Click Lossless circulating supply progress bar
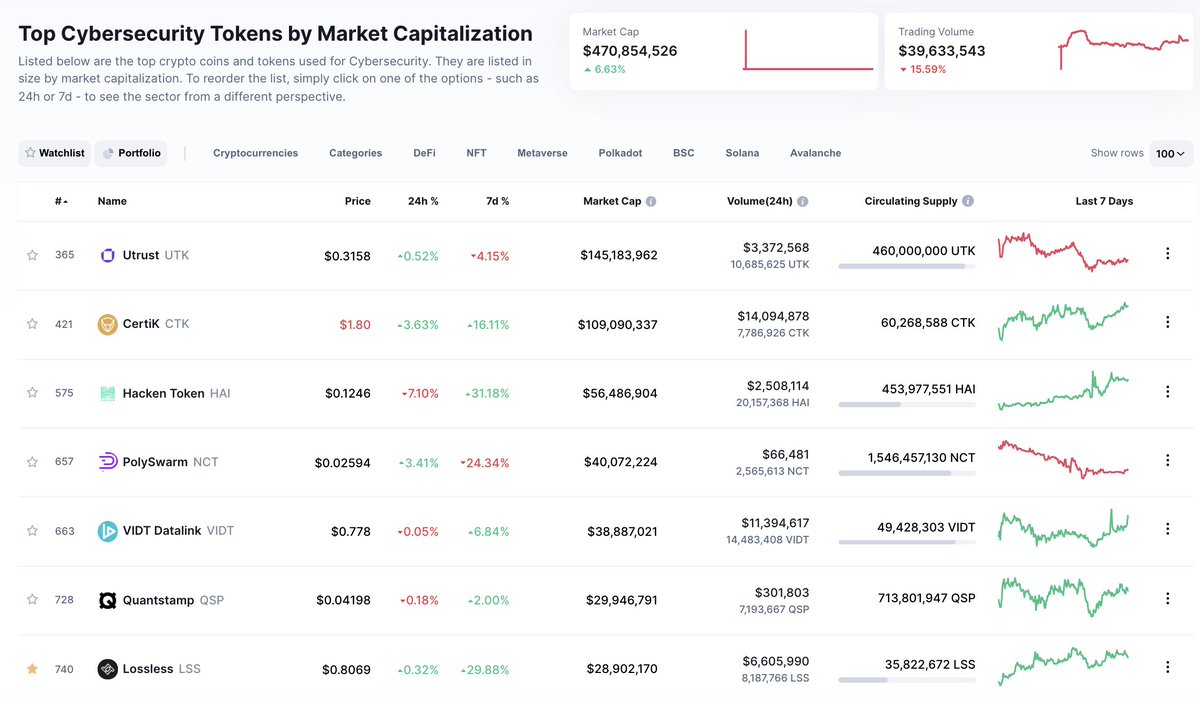The image size is (1200, 703). tap(907, 680)
